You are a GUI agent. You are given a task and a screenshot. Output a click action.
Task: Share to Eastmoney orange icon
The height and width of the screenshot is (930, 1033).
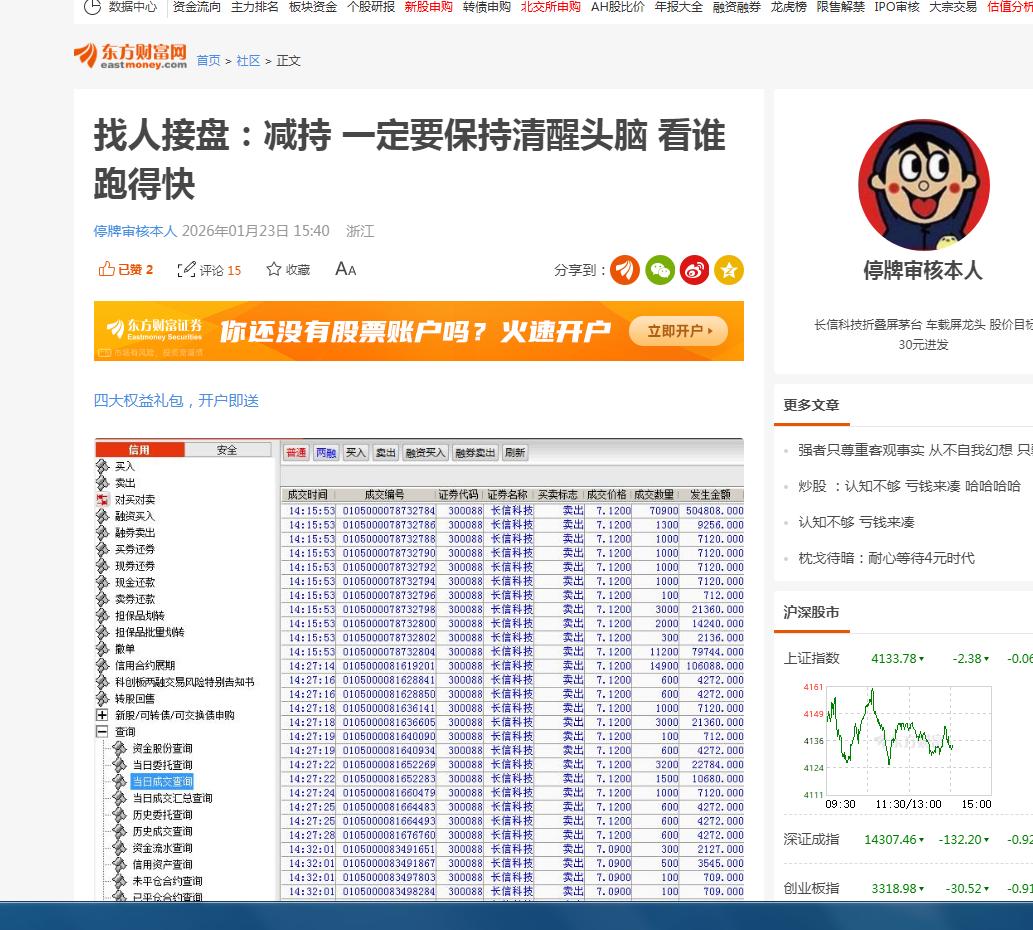625,270
